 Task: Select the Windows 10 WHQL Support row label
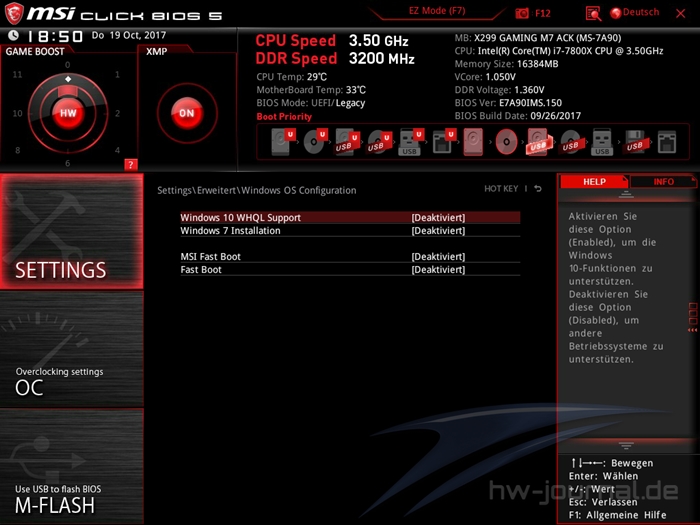tap(240, 217)
